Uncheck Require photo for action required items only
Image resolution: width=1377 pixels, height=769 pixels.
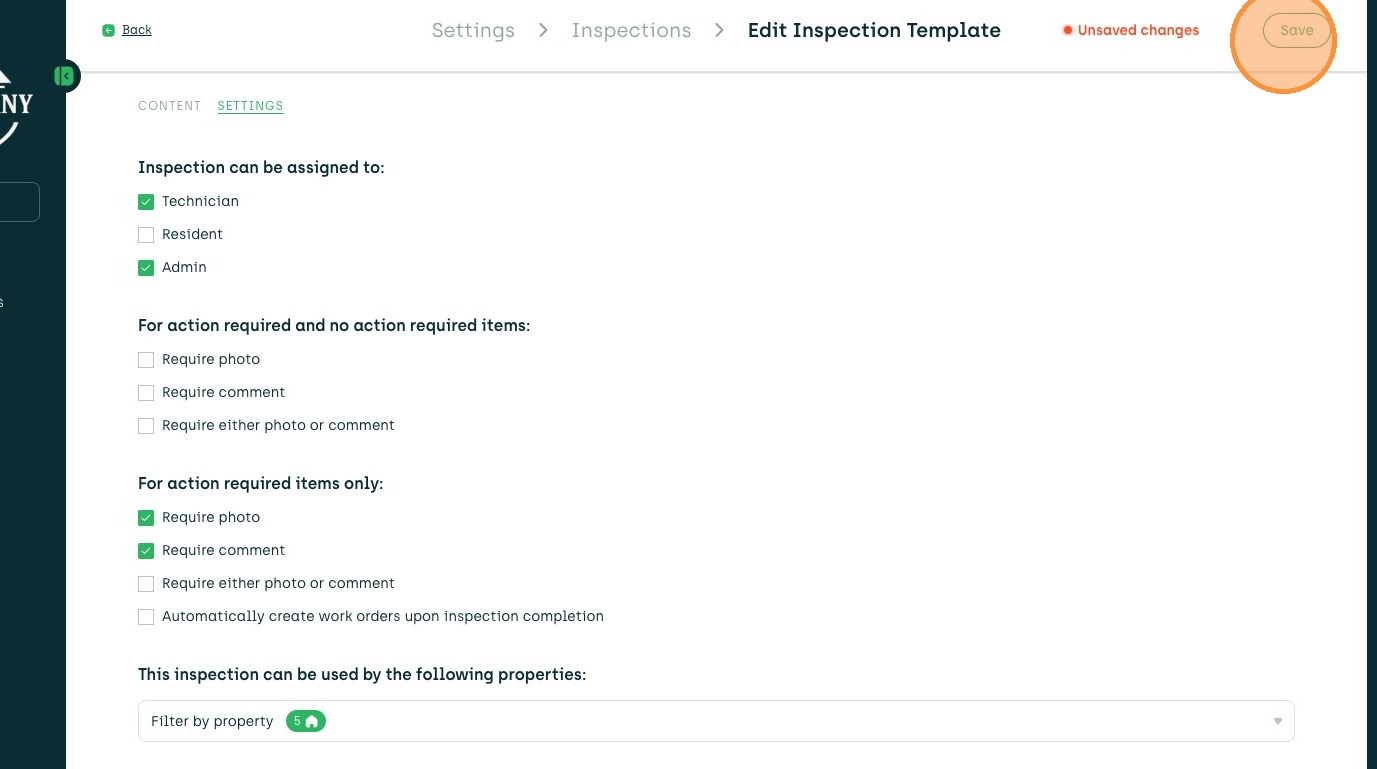point(146,518)
